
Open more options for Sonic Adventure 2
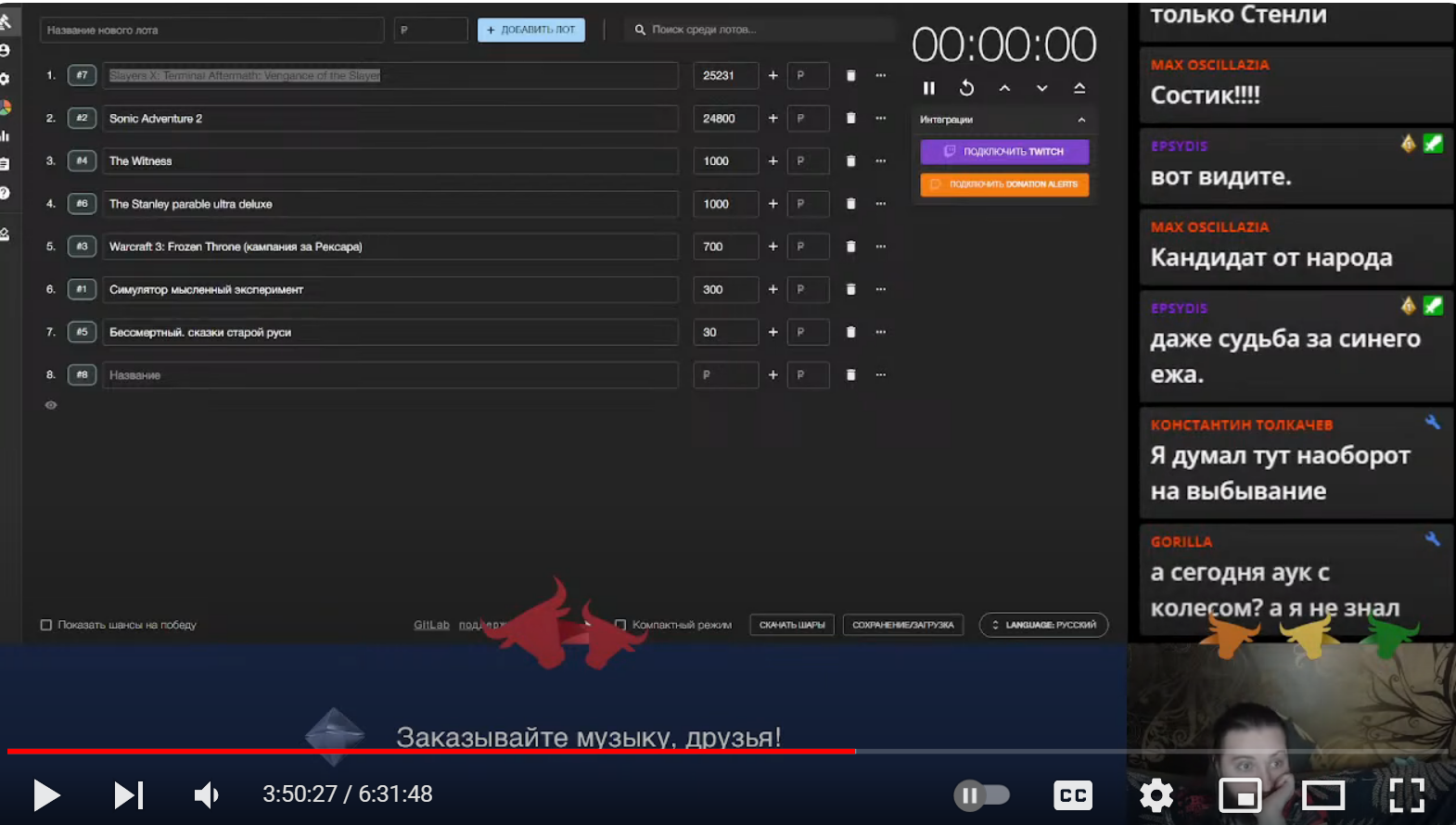coord(881,118)
